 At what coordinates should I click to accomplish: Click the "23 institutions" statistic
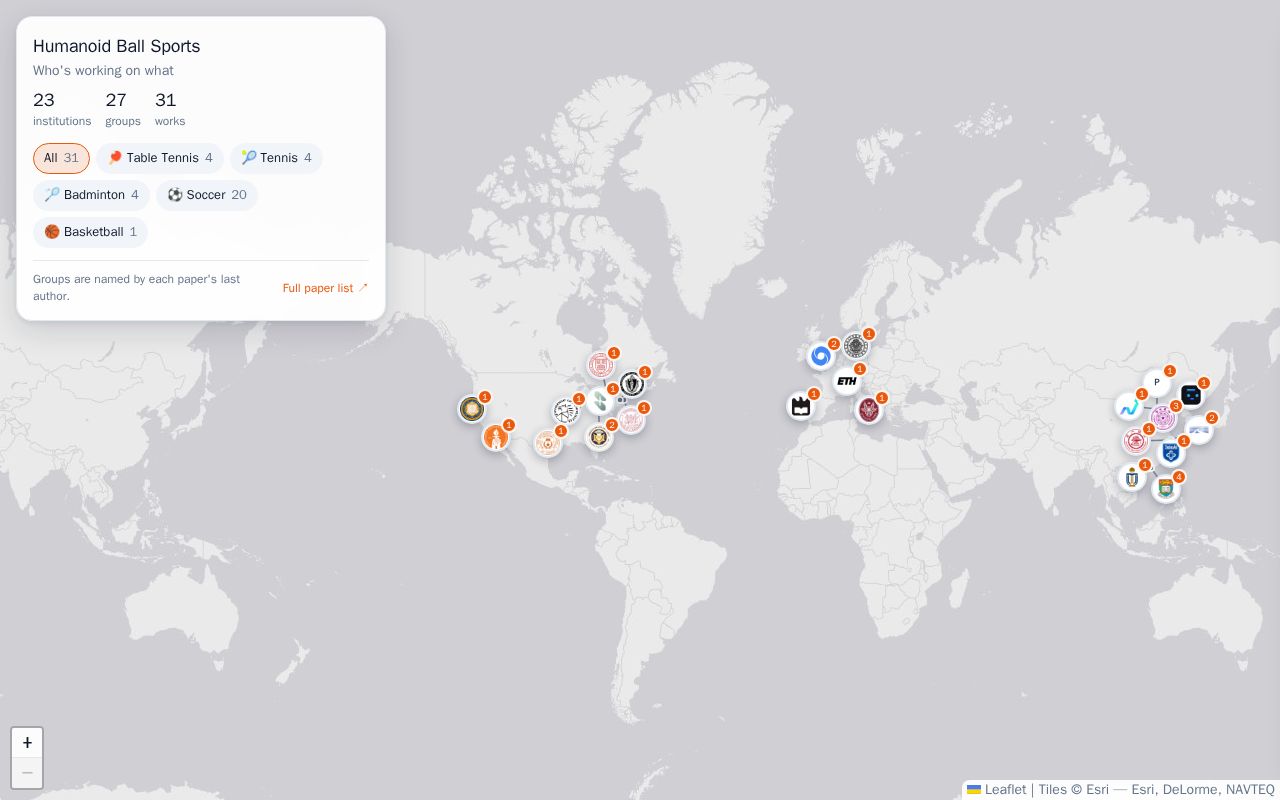[x=62, y=109]
